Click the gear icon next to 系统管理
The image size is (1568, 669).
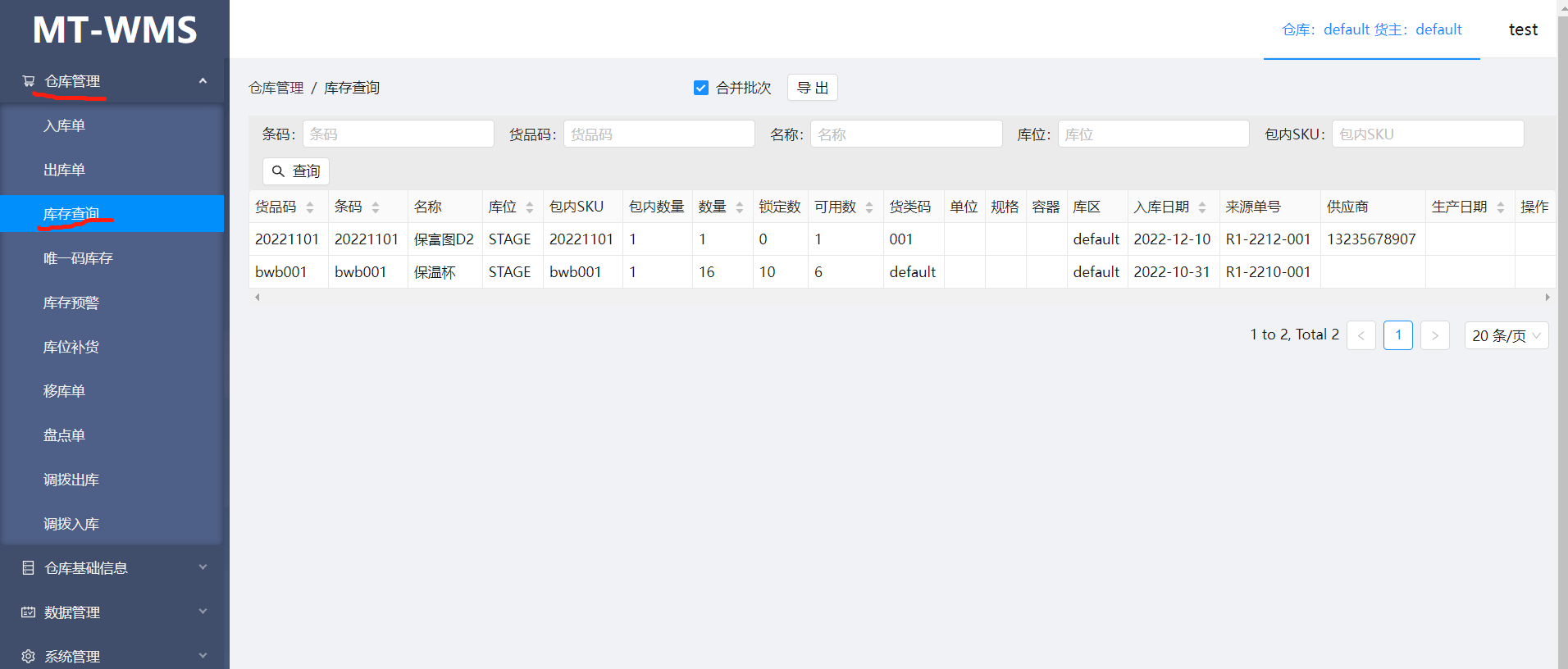[x=29, y=656]
